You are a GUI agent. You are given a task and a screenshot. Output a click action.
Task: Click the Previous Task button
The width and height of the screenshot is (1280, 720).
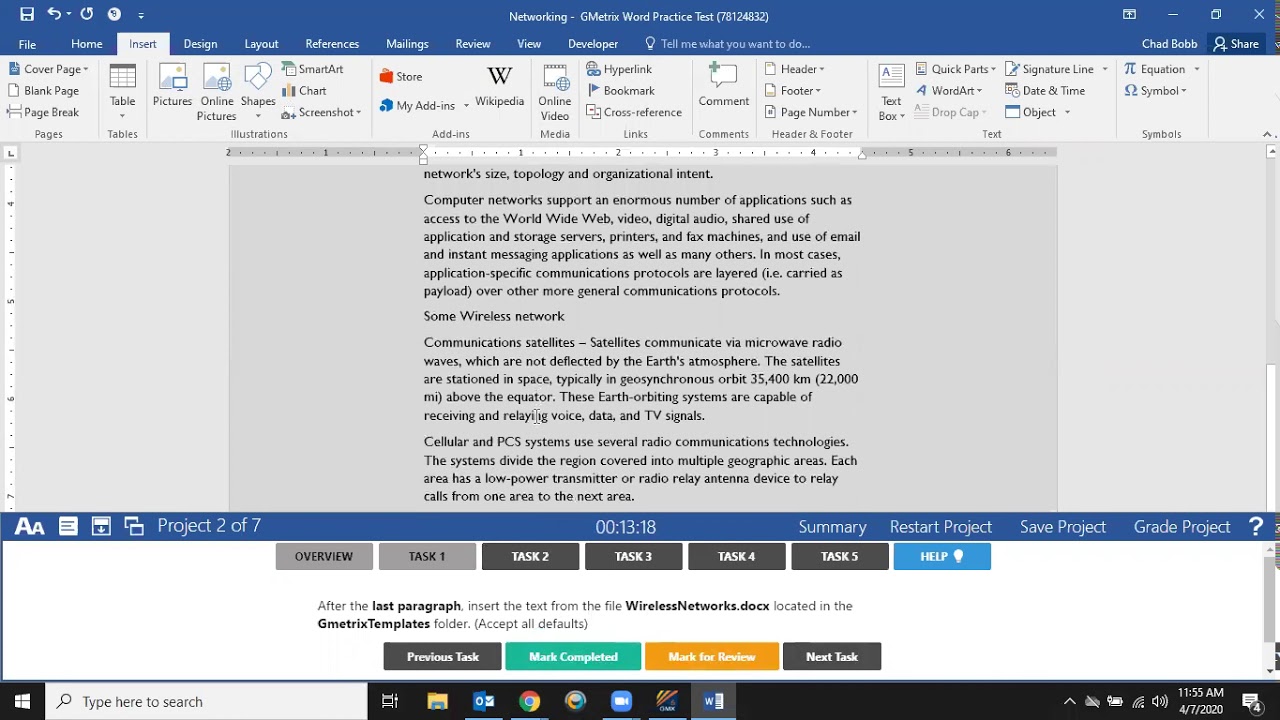tap(443, 657)
